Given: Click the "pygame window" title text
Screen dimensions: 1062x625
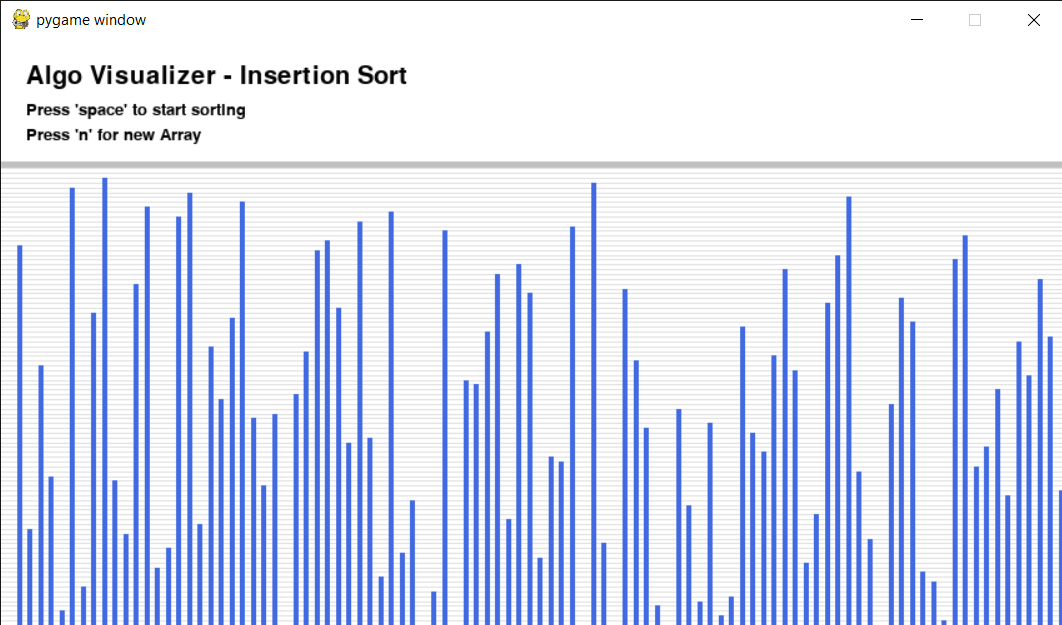Looking at the screenshot, I should [91, 20].
